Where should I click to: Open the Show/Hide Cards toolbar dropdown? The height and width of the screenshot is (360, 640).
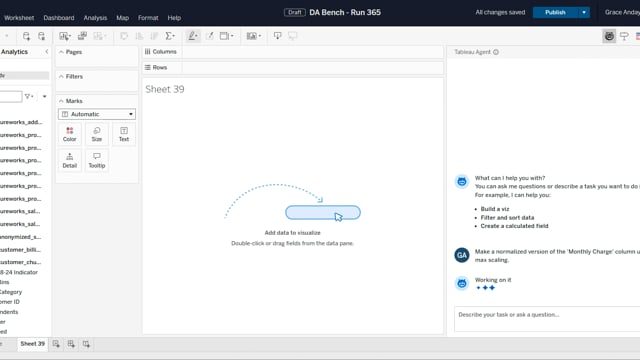253,36
